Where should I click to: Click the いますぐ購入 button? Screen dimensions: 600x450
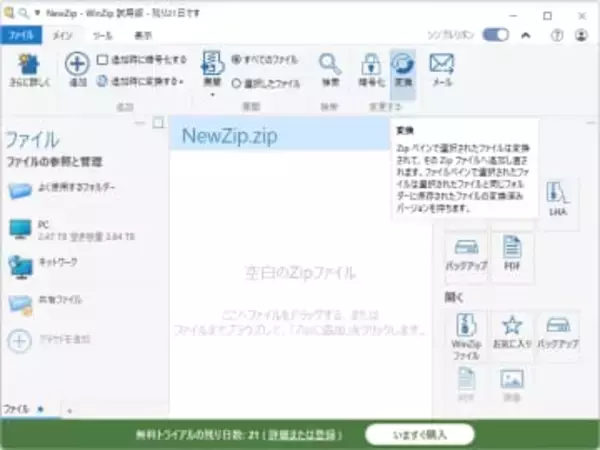click(420, 434)
